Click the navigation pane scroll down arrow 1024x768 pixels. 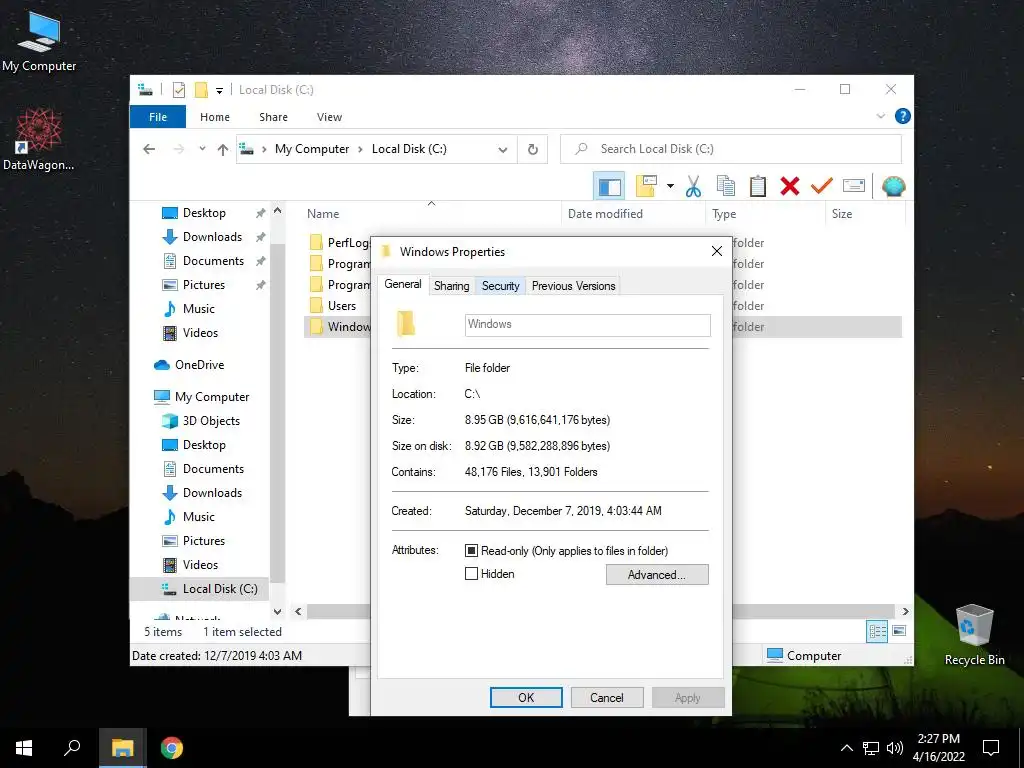(x=277, y=612)
